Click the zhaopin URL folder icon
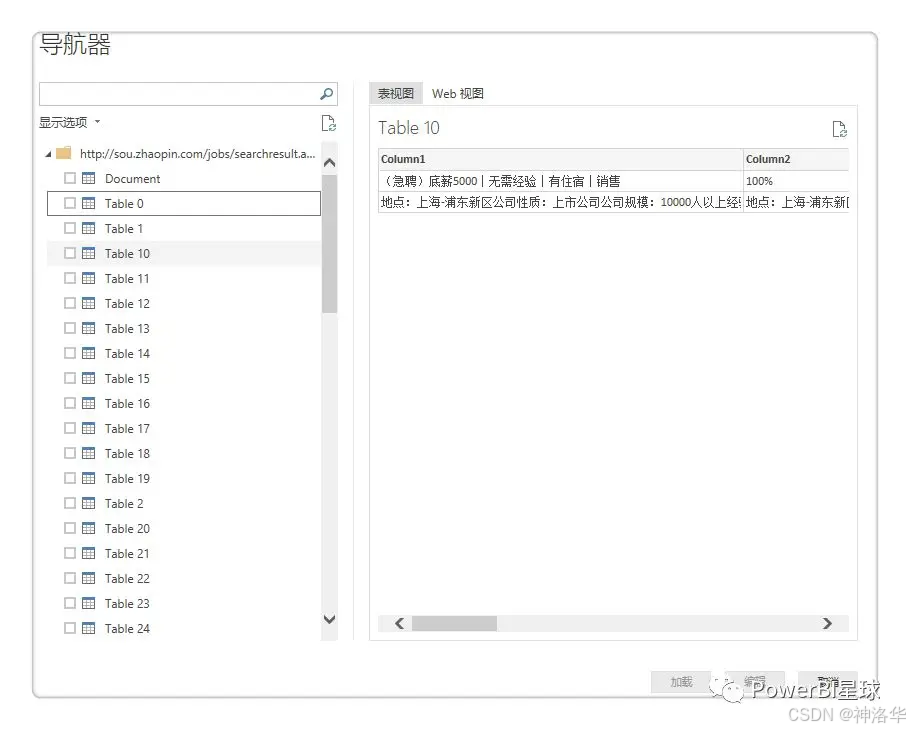 [x=64, y=153]
